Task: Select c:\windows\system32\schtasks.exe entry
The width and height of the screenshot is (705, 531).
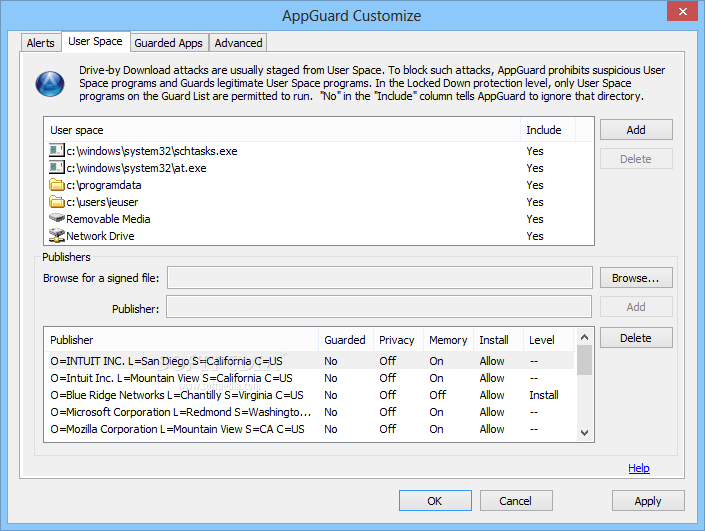Action: [x=152, y=151]
